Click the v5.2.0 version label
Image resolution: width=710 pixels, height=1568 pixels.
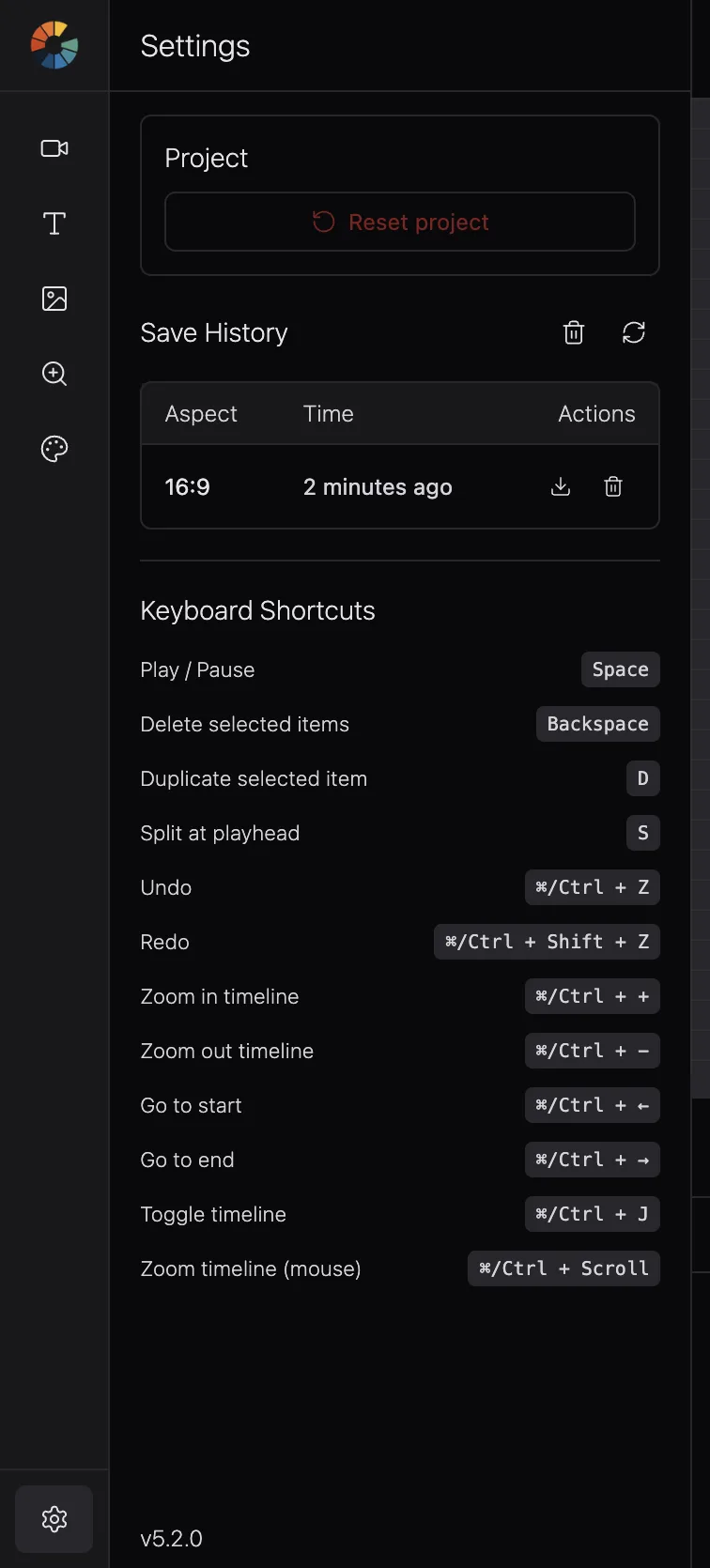click(172, 1538)
